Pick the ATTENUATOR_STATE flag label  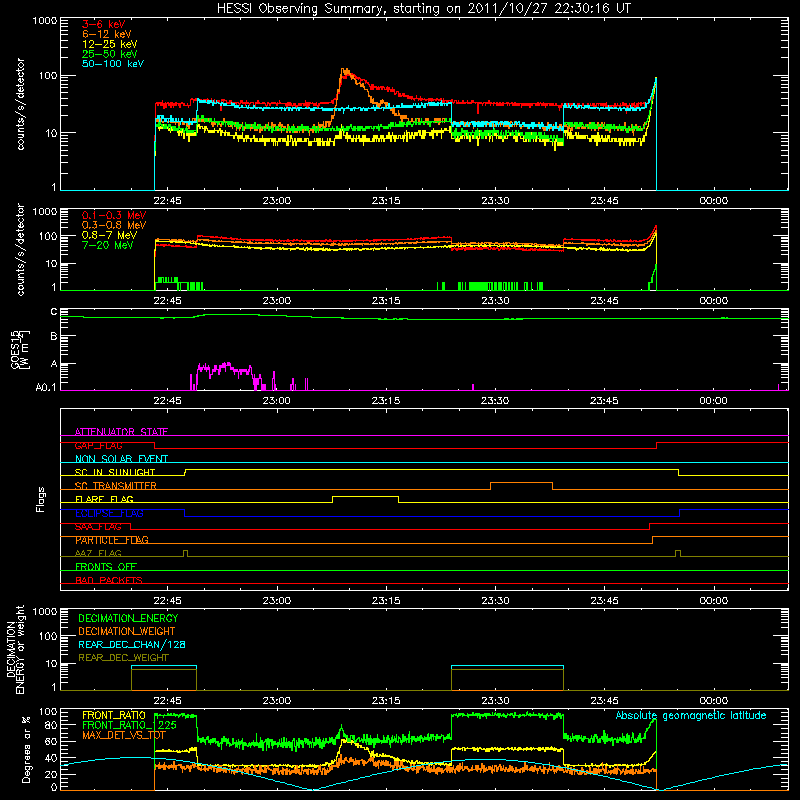(121, 432)
